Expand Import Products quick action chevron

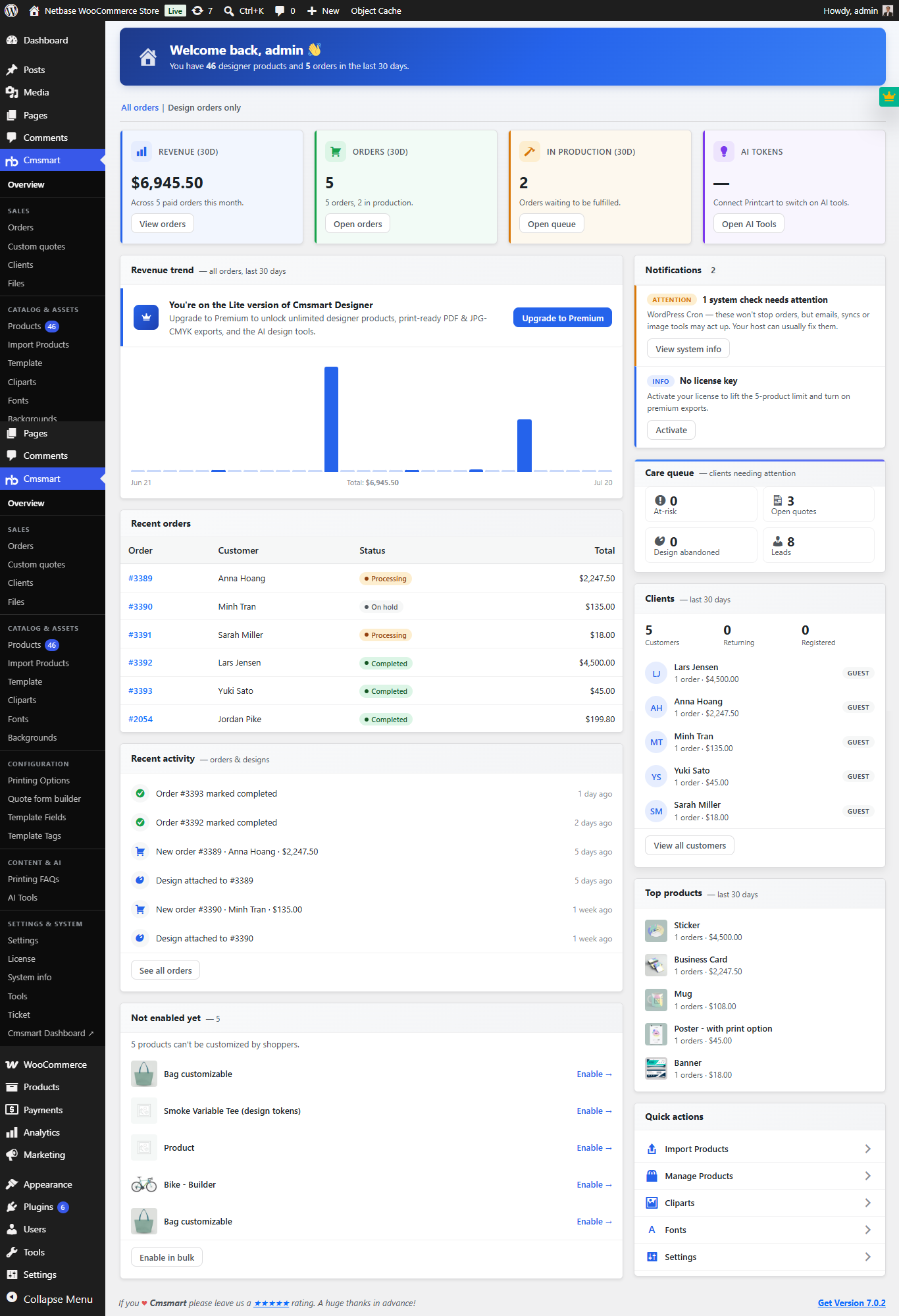pos(867,1149)
